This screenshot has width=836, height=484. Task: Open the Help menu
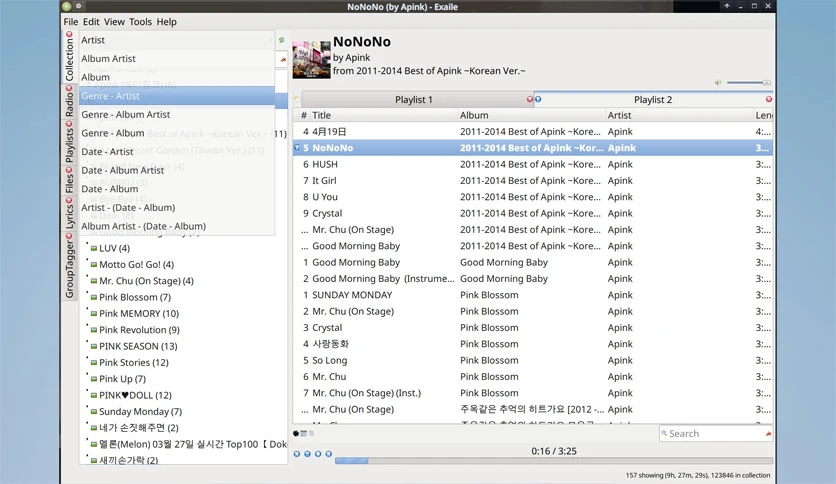[x=166, y=22]
